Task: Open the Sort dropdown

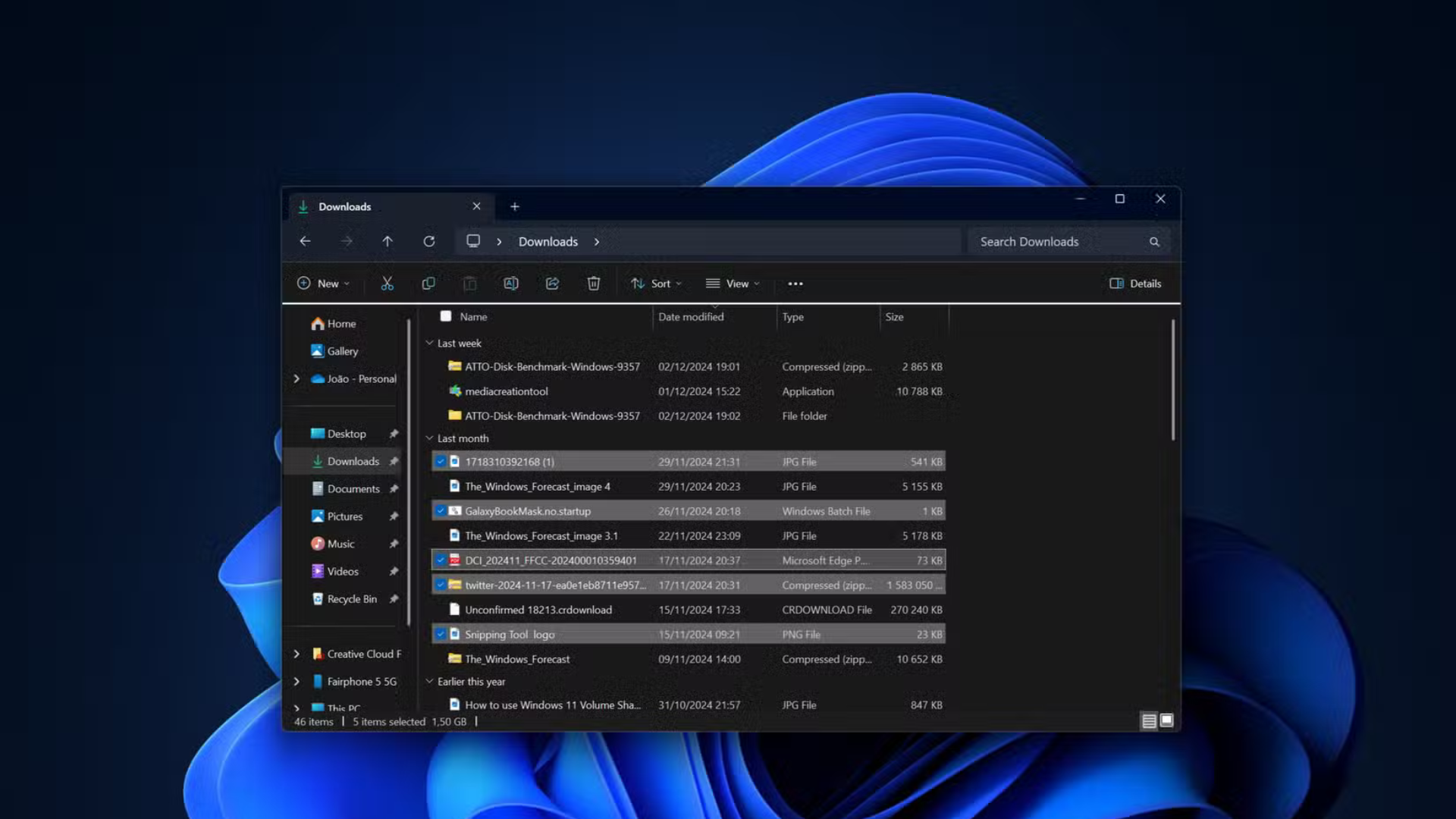Action: 655,283
